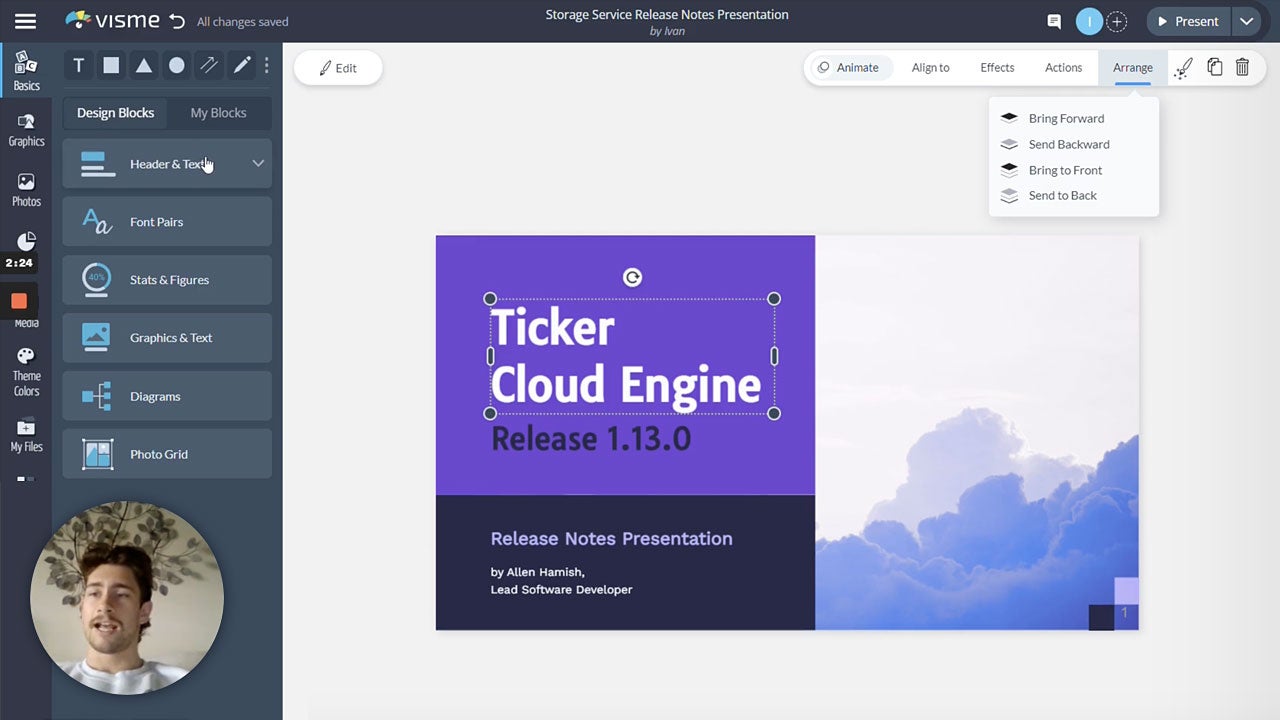Delete the object with the trash icon
Screen dimensions: 1280x720
(x=1242, y=67)
